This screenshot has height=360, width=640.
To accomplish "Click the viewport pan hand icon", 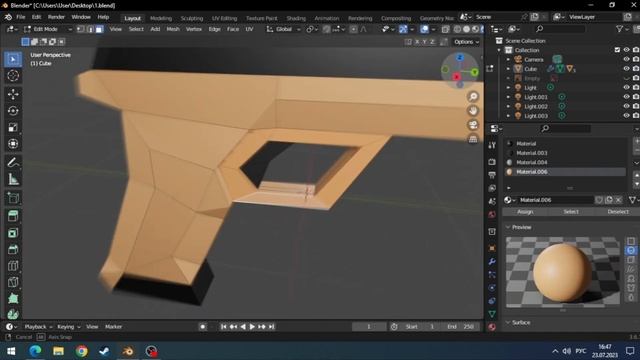I will tap(473, 111).
